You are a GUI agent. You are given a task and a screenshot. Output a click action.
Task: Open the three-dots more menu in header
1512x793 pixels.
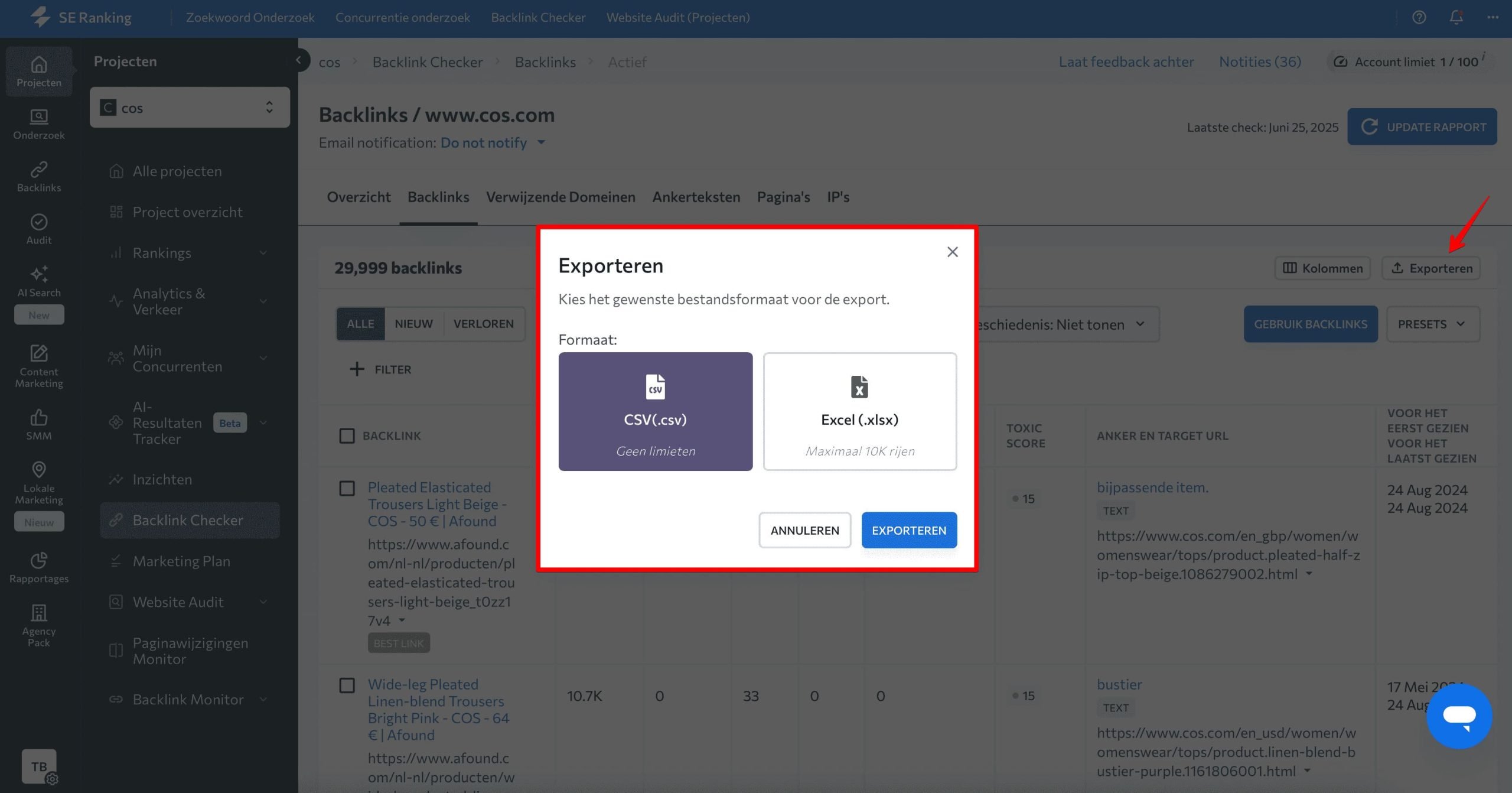coord(1493,17)
